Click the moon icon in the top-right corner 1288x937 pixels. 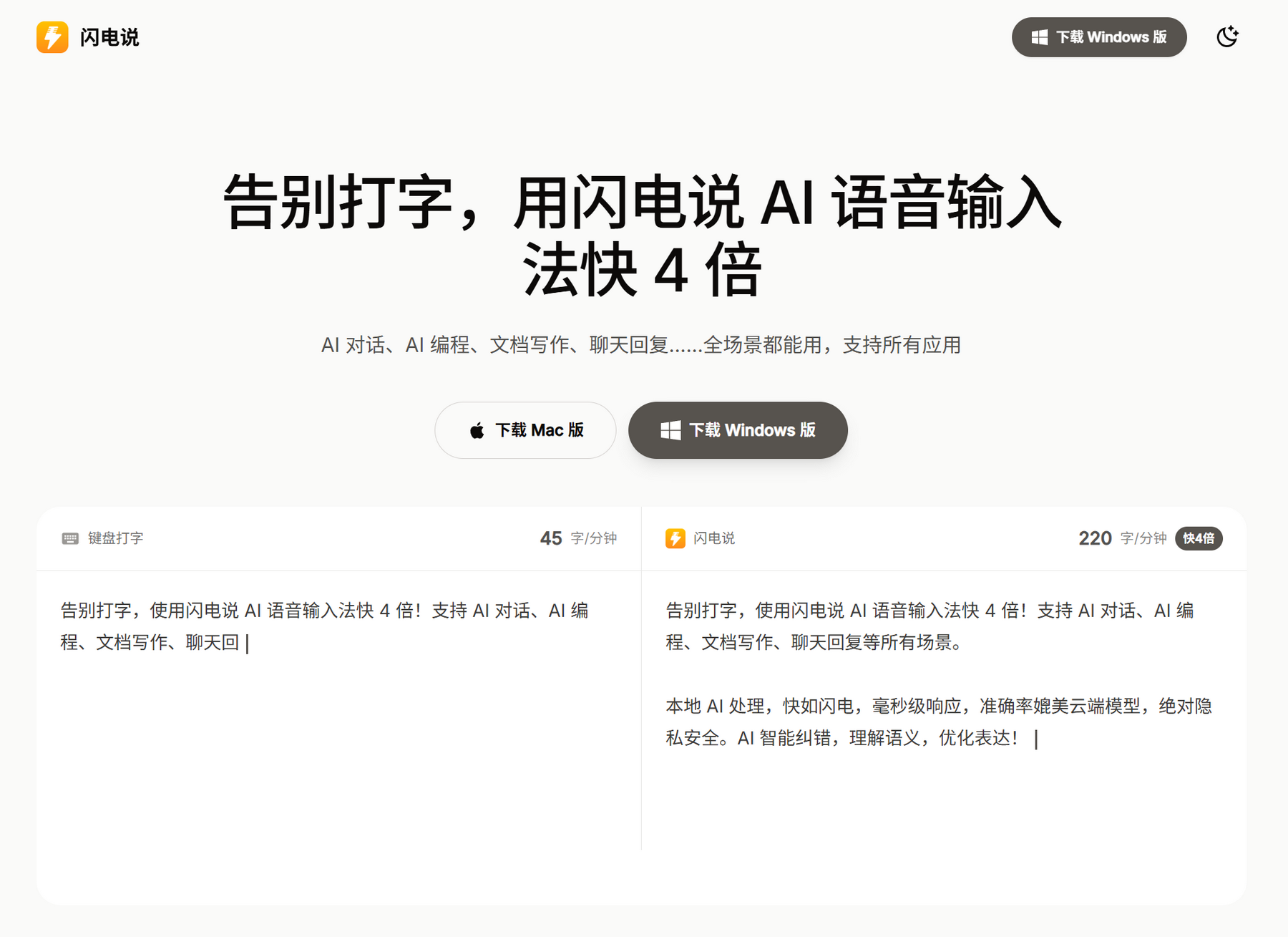[1228, 37]
